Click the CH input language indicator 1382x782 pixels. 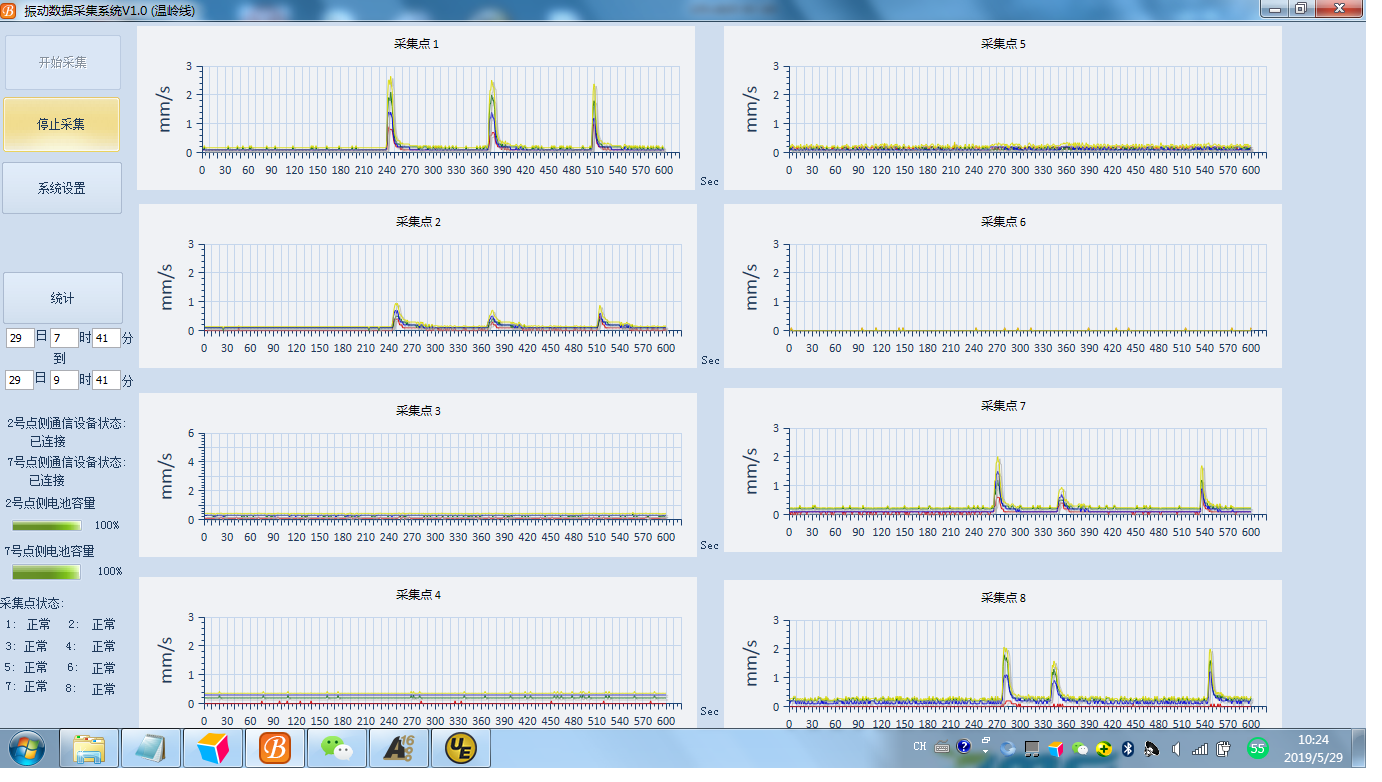[920, 747]
